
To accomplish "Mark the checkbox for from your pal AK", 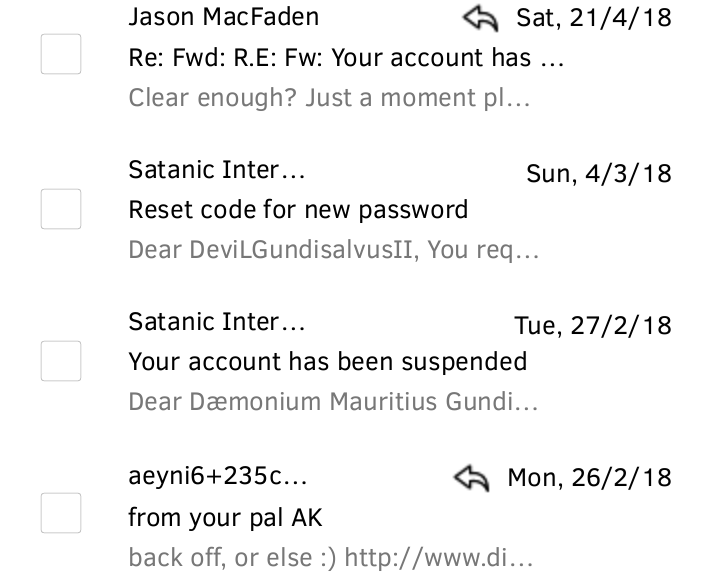I will [61, 513].
